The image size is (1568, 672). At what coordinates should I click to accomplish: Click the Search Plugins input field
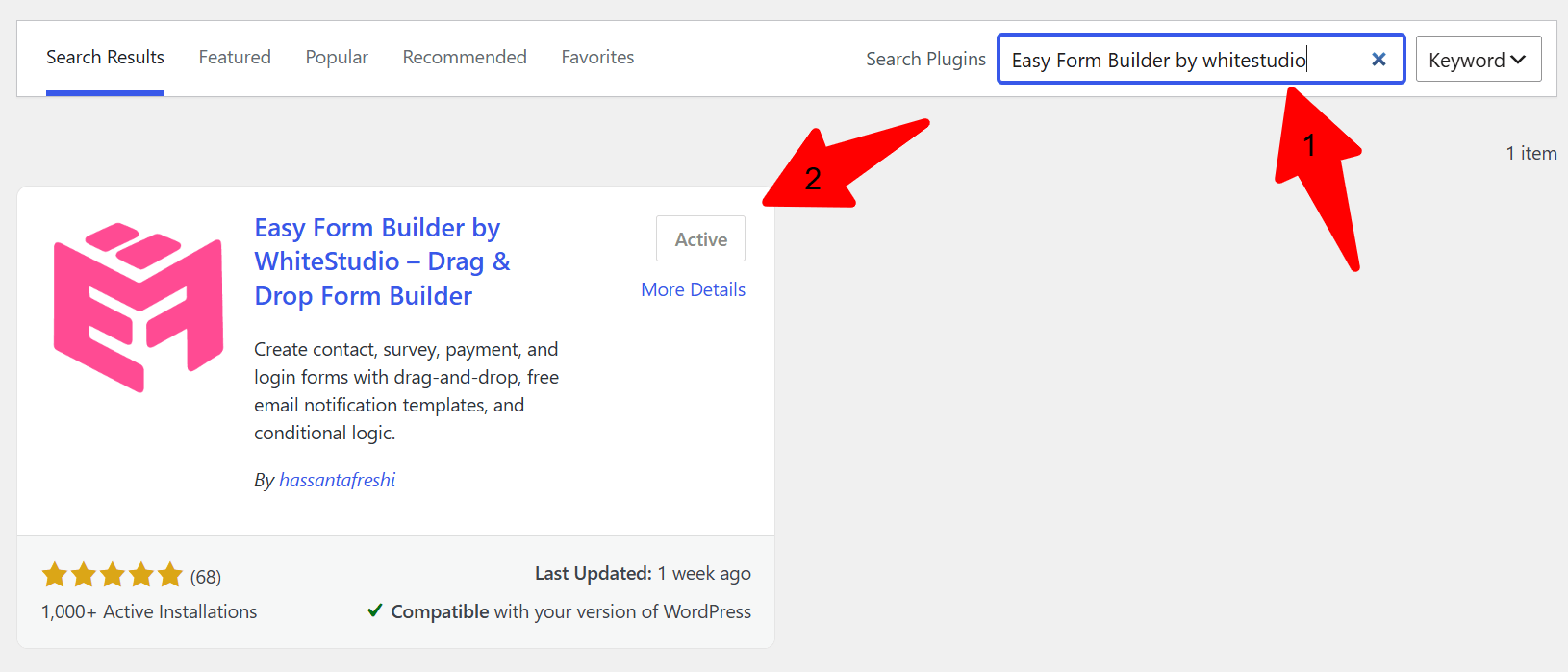click(x=1201, y=59)
